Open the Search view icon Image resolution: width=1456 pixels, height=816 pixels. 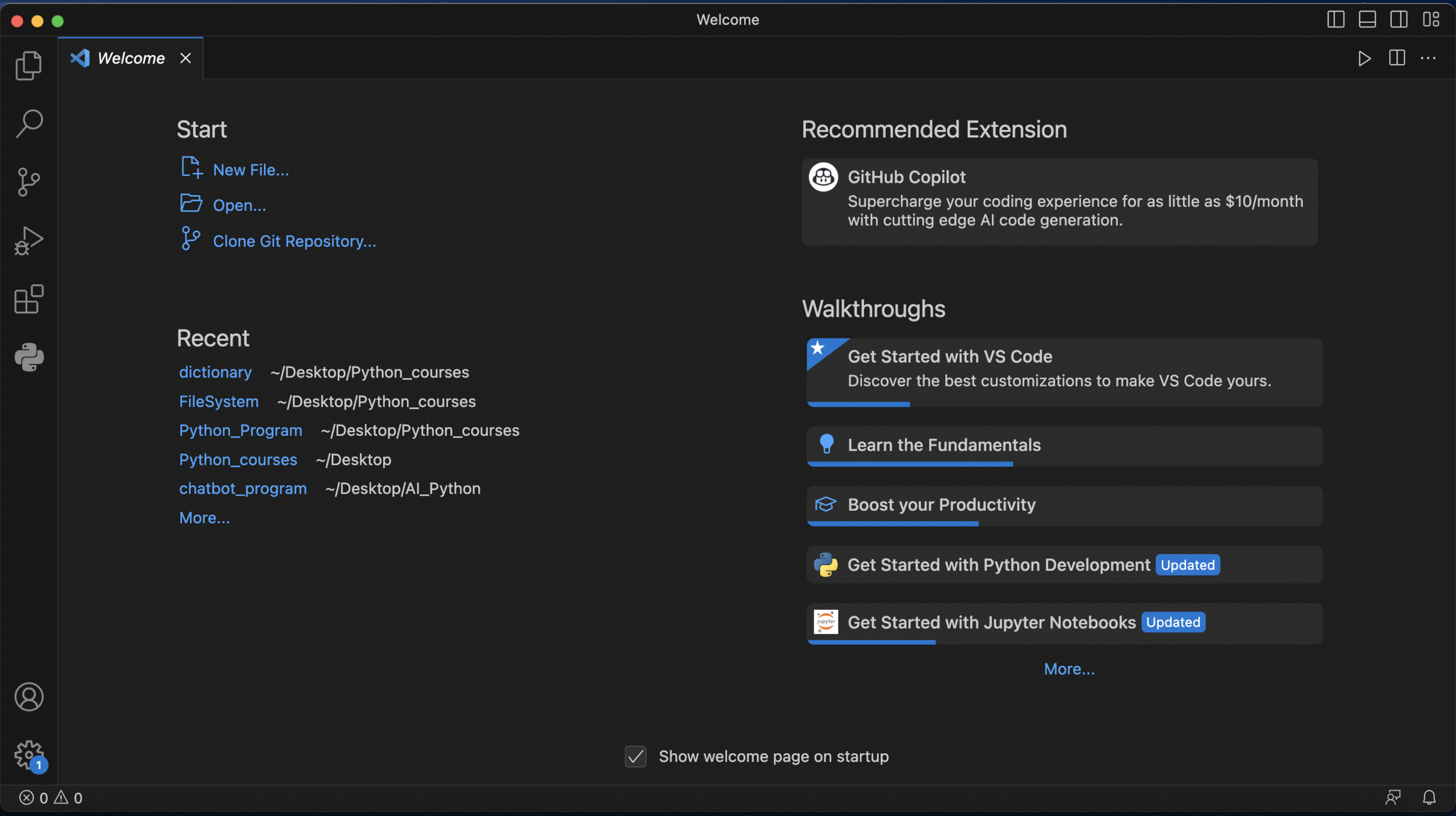tap(28, 123)
